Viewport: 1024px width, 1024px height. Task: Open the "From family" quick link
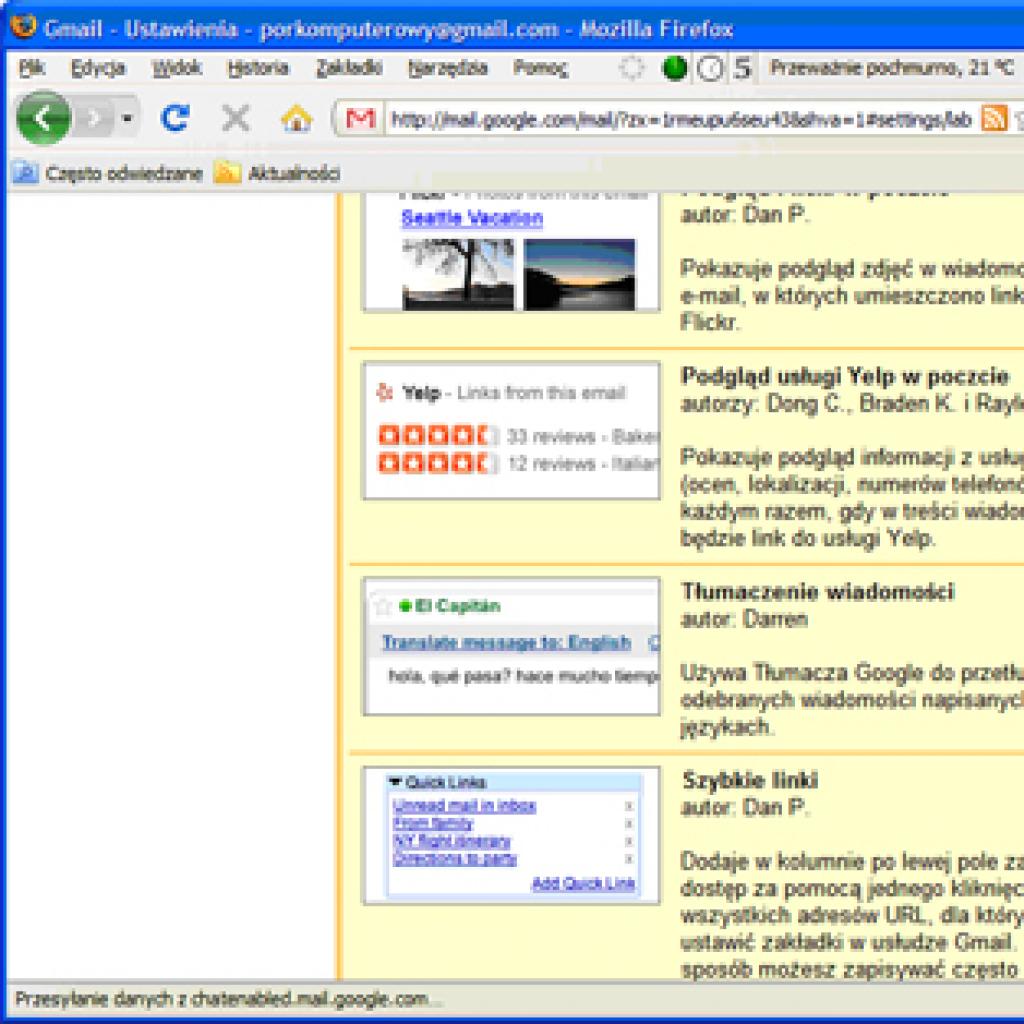[x=433, y=824]
